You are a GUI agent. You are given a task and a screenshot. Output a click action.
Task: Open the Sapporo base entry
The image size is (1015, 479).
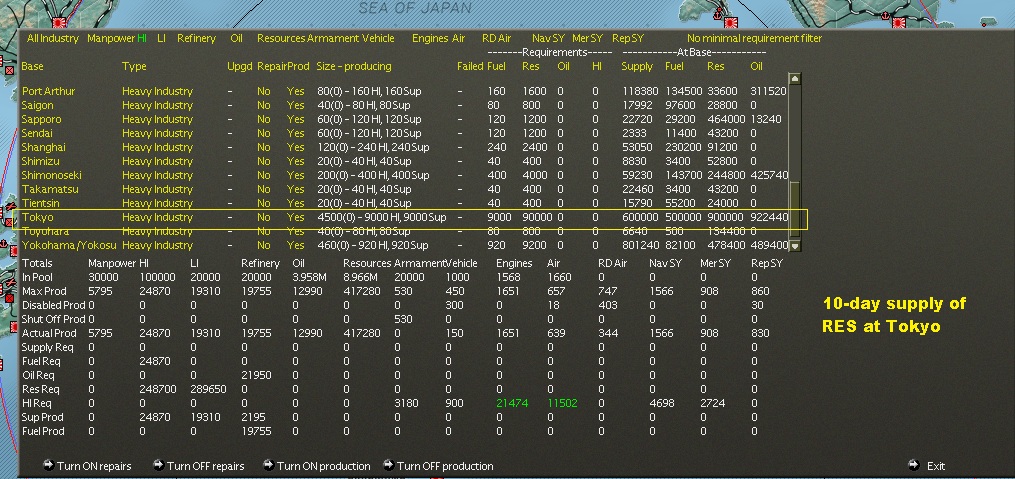pyautogui.click(x=41, y=119)
